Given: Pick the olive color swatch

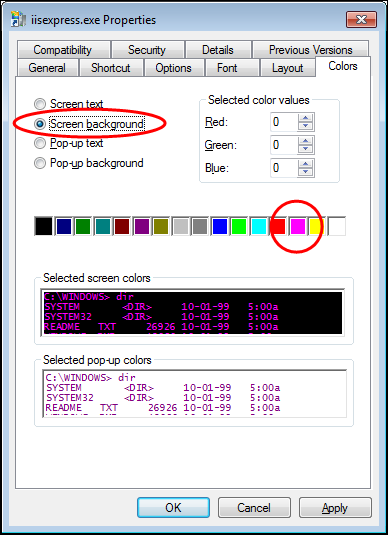Looking at the screenshot, I should [x=161, y=226].
